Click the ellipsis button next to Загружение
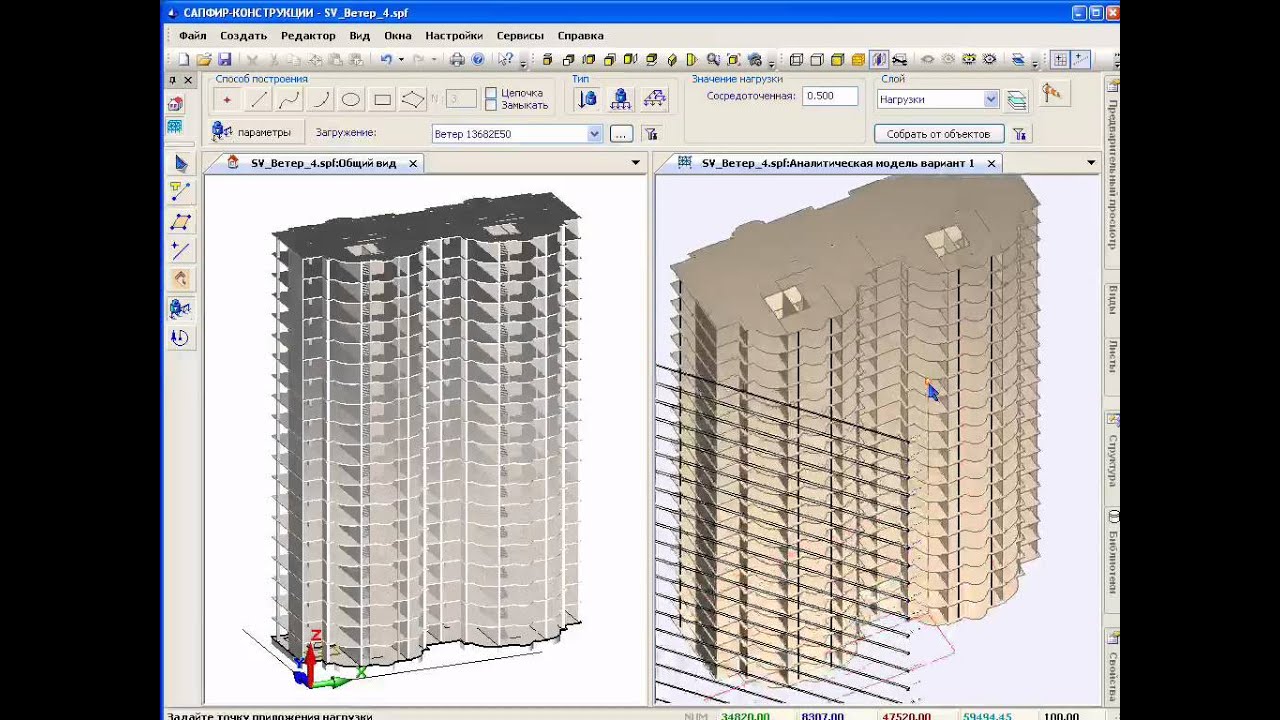This screenshot has width=1280, height=720. (621, 134)
